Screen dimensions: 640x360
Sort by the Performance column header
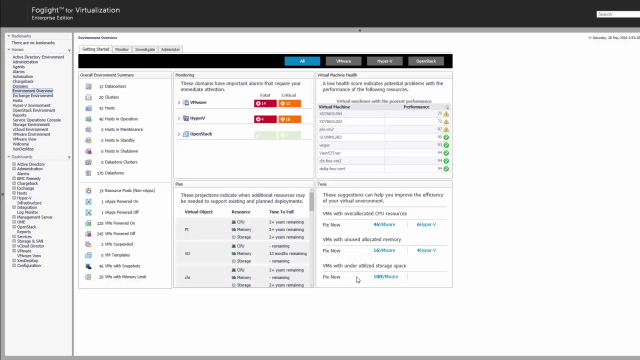coord(416,107)
